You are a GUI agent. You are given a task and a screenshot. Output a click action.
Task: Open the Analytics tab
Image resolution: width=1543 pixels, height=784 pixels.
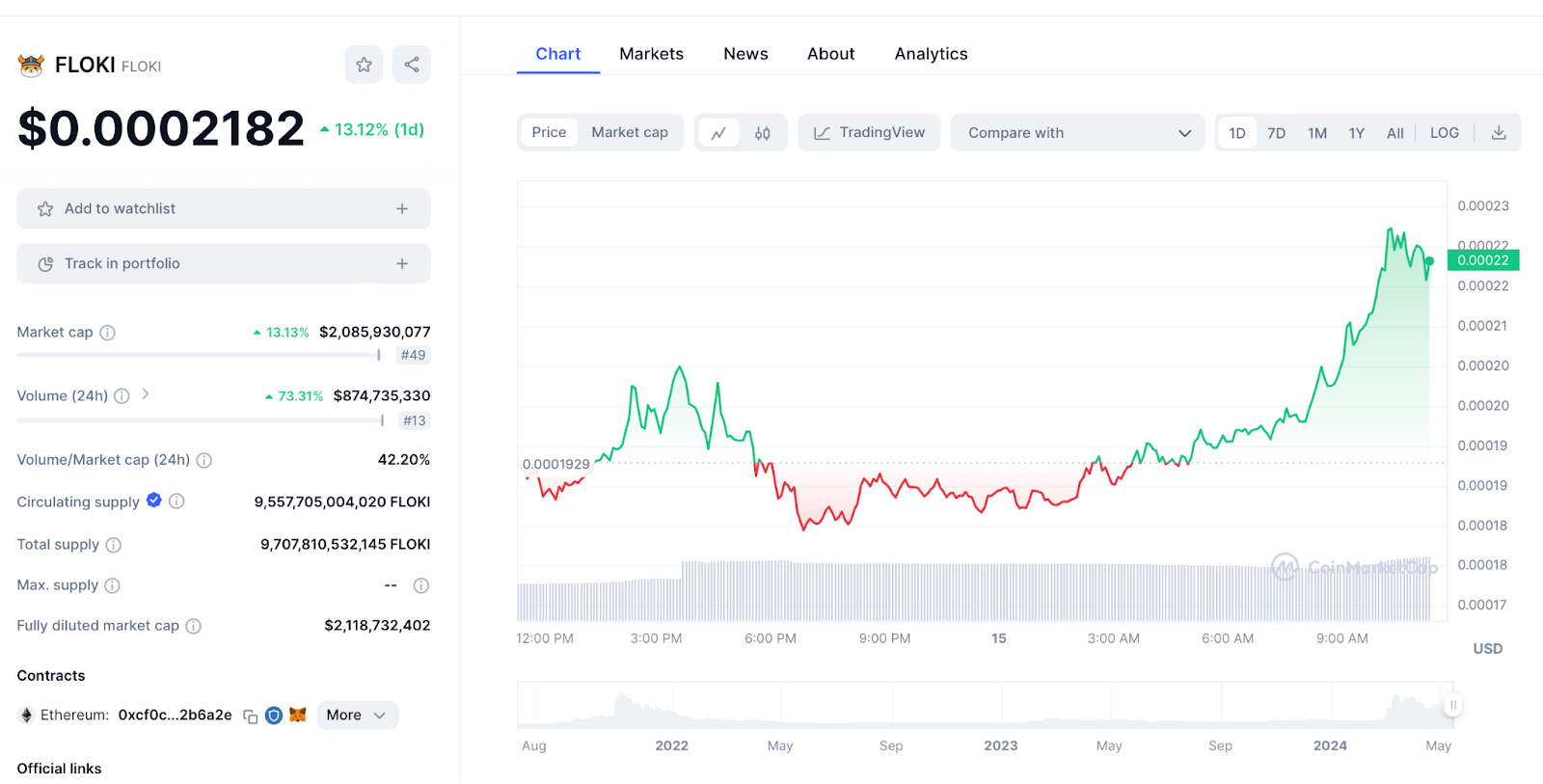(932, 54)
